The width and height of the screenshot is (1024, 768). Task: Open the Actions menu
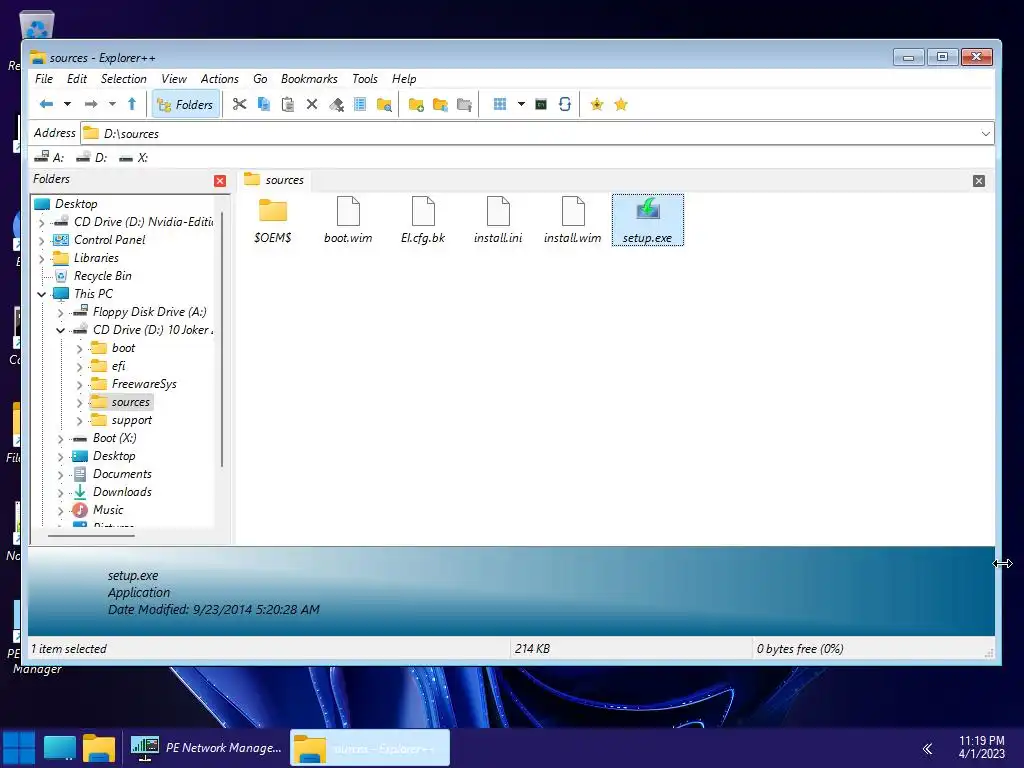click(x=219, y=79)
